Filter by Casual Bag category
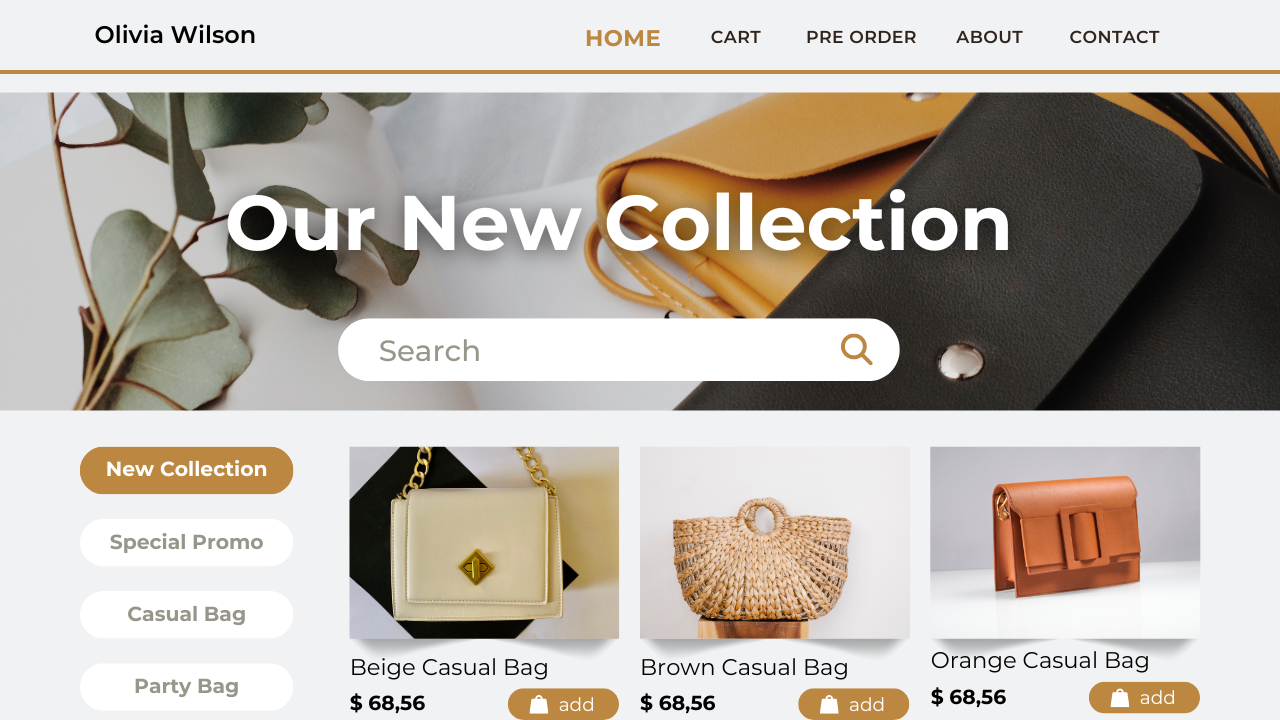Screen dimensions: 1280x720 pyautogui.click(x=186, y=614)
